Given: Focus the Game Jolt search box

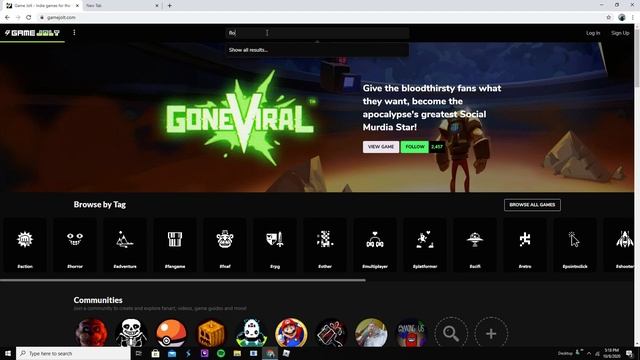Looking at the screenshot, I should pyautogui.click(x=317, y=33).
